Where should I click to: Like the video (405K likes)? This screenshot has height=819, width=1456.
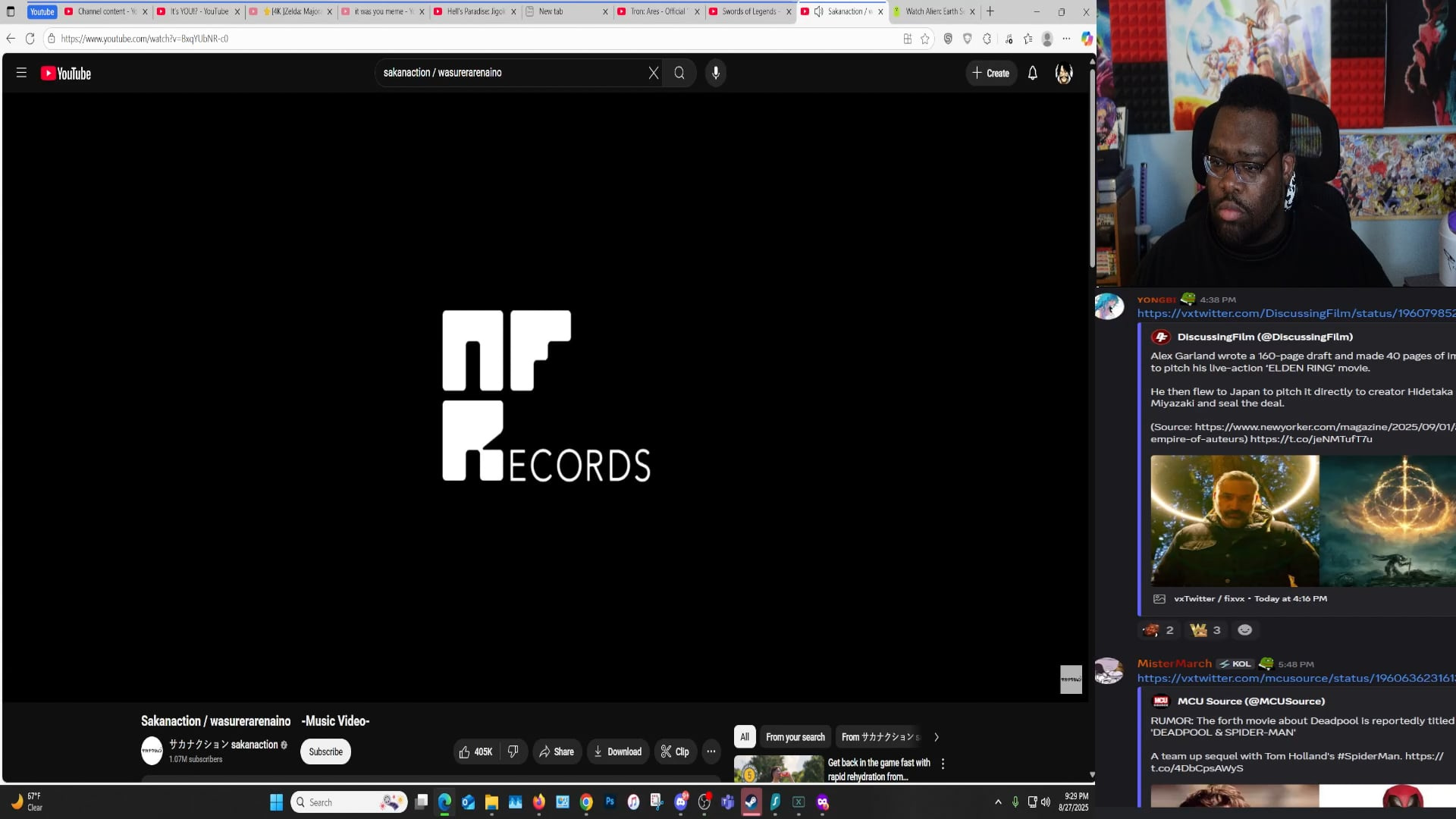click(x=476, y=752)
